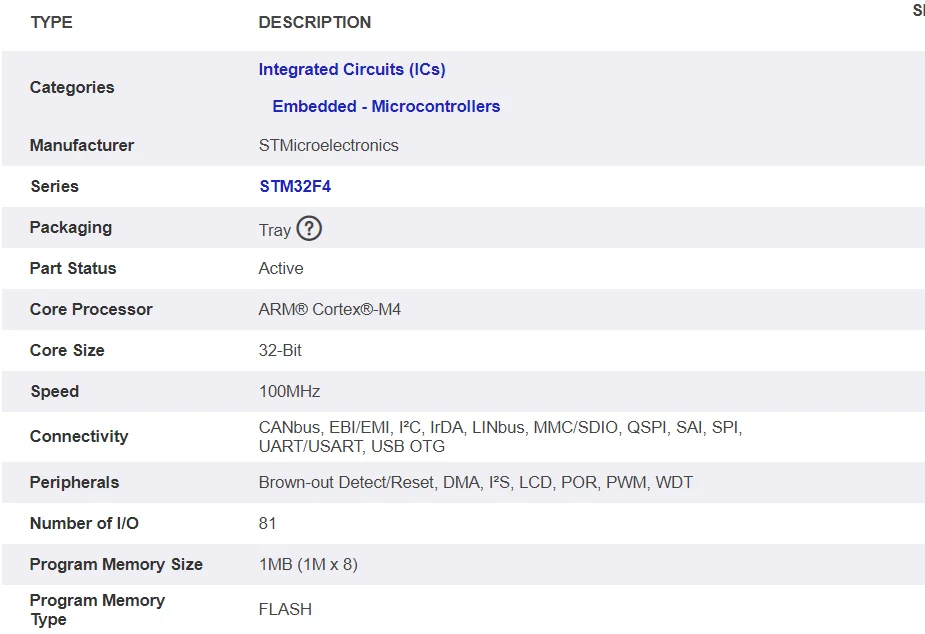Click the truncated header at top right

pos(918,11)
